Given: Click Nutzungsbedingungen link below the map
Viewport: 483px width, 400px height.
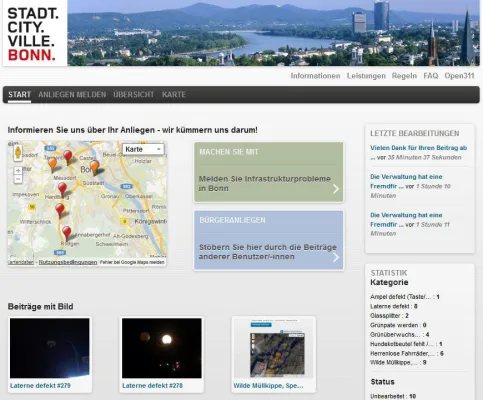Looking at the screenshot, I should tap(68, 262).
